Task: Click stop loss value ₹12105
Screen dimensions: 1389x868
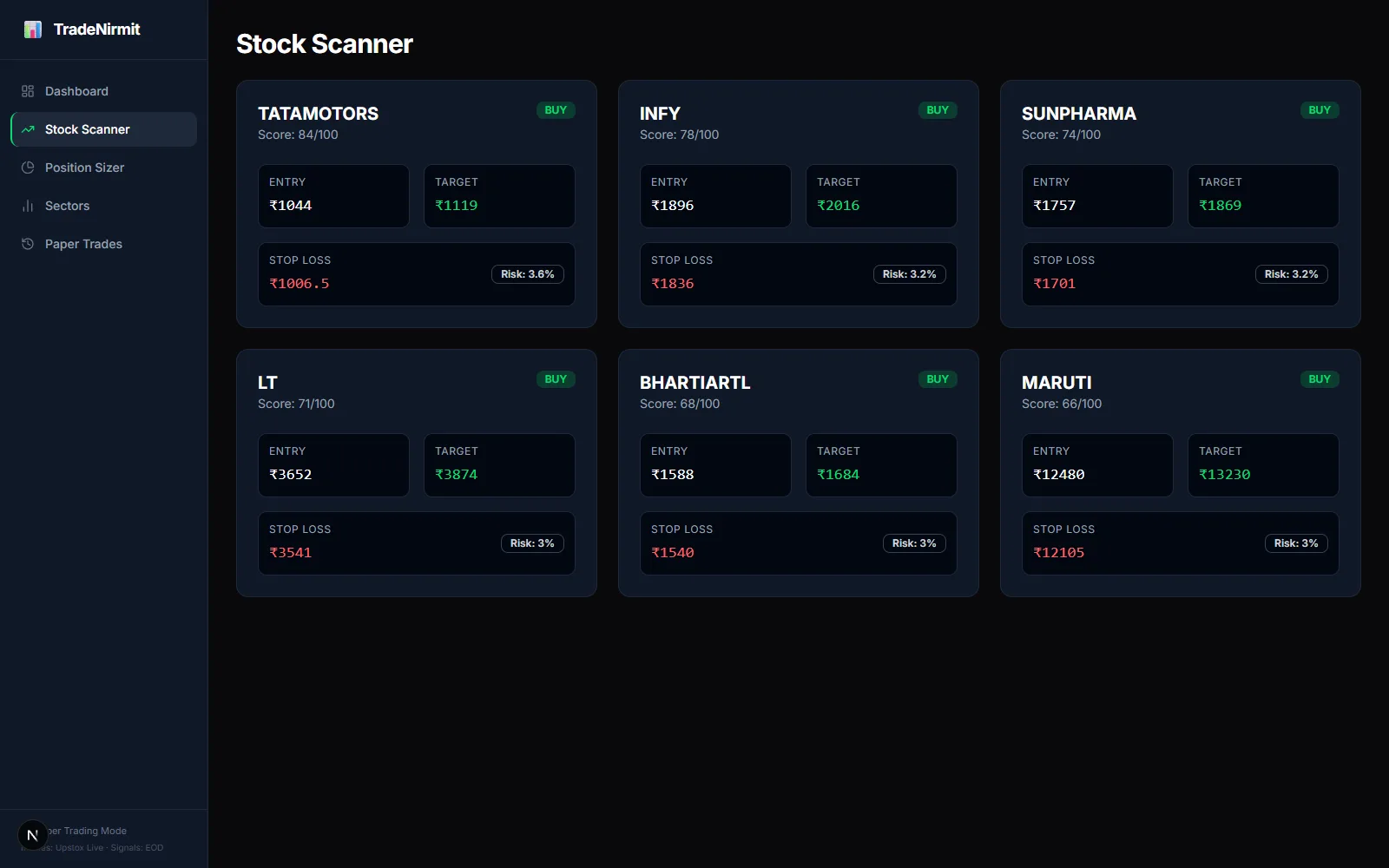Action: tap(1058, 553)
